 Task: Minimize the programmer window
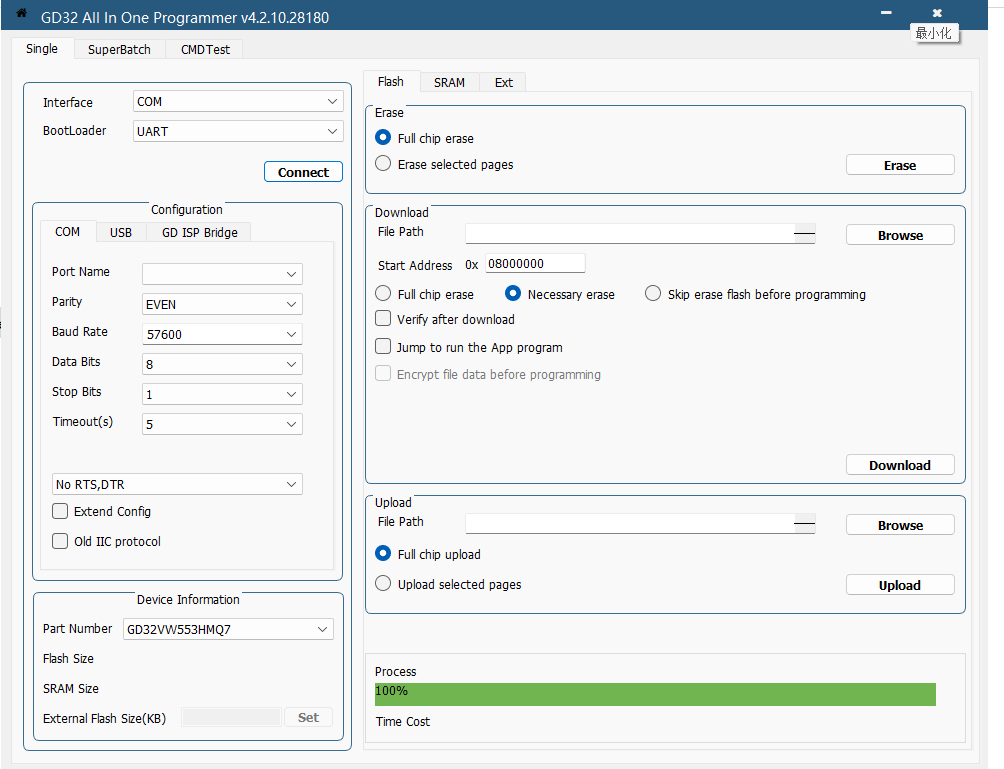(x=886, y=14)
